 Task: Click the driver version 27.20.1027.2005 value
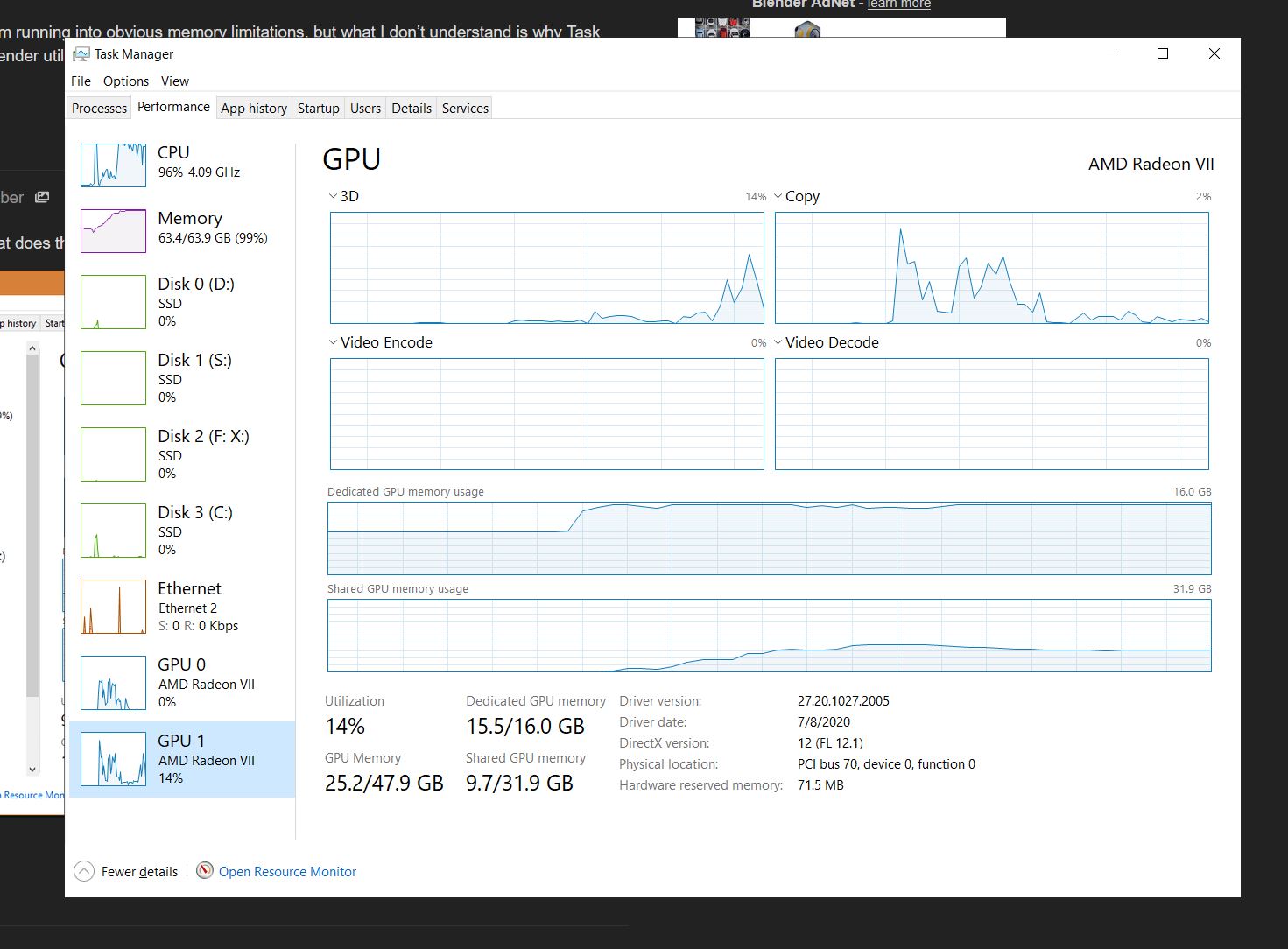click(843, 700)
